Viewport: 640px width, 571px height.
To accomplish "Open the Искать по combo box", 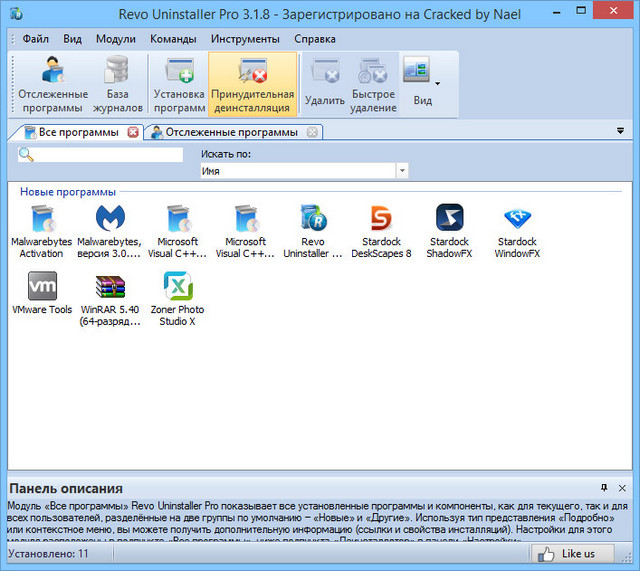I will pos(304,171).
